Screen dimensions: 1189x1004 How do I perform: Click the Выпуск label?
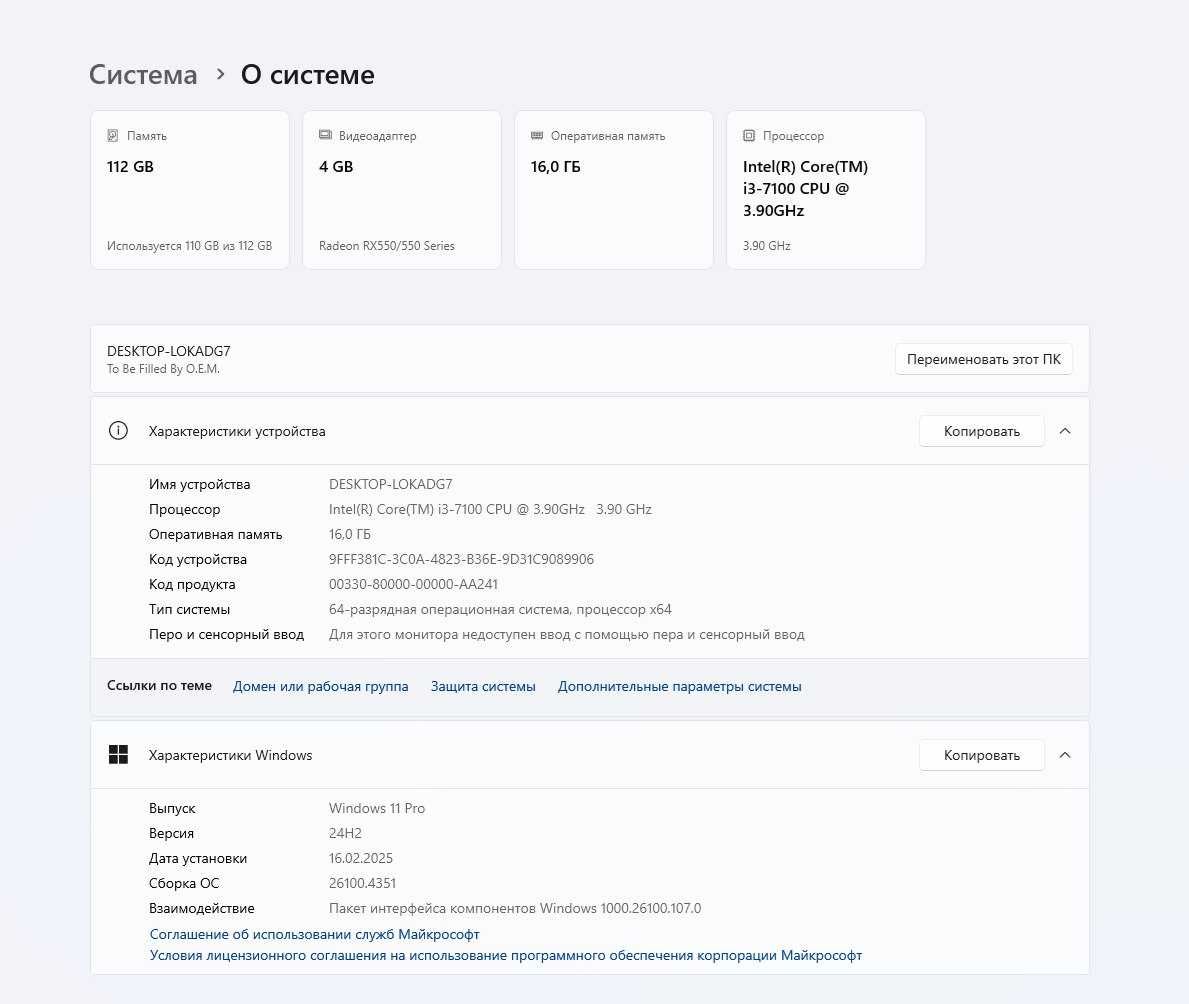click(x=172, y=808)
